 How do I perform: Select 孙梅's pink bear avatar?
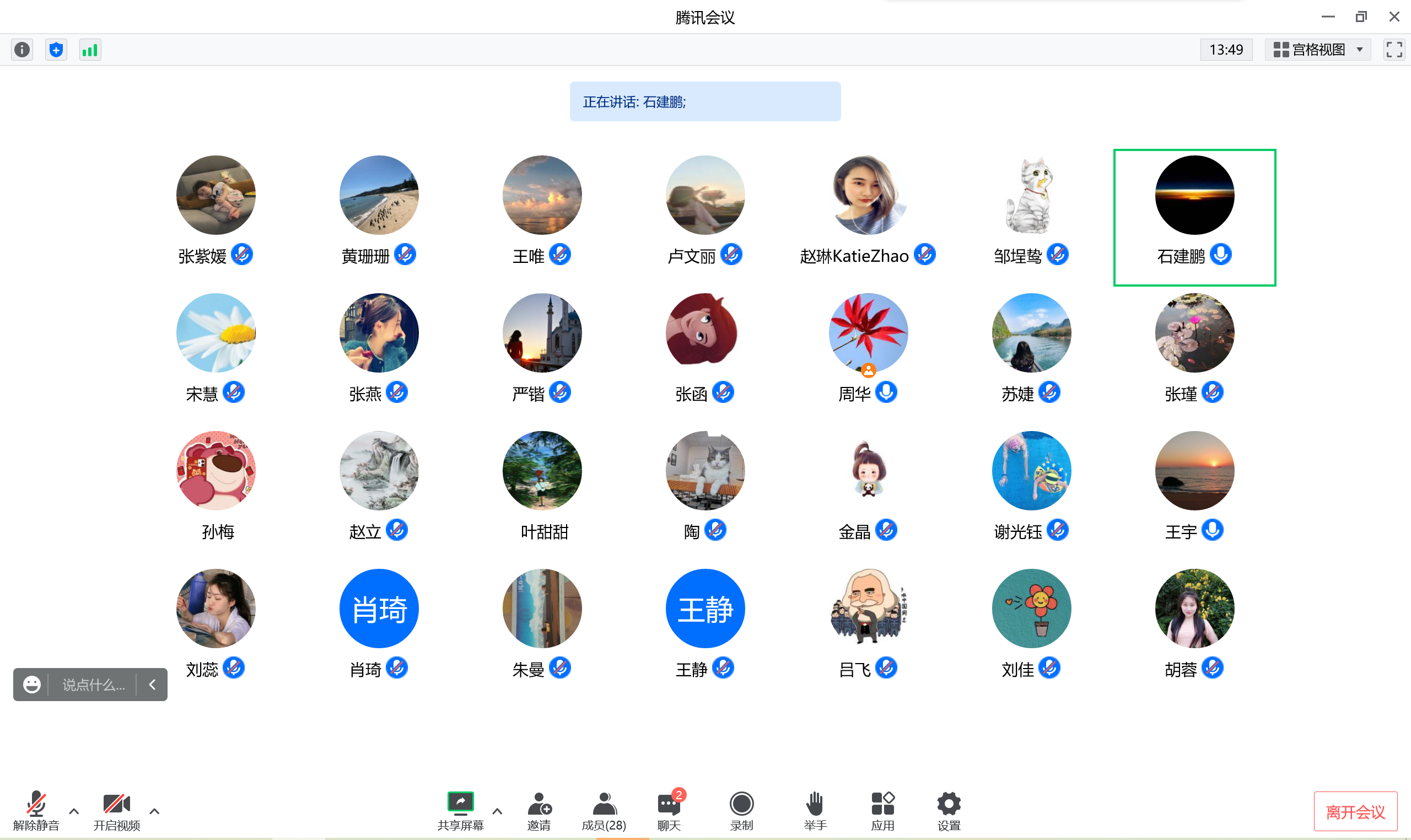[x=216, y=470]
